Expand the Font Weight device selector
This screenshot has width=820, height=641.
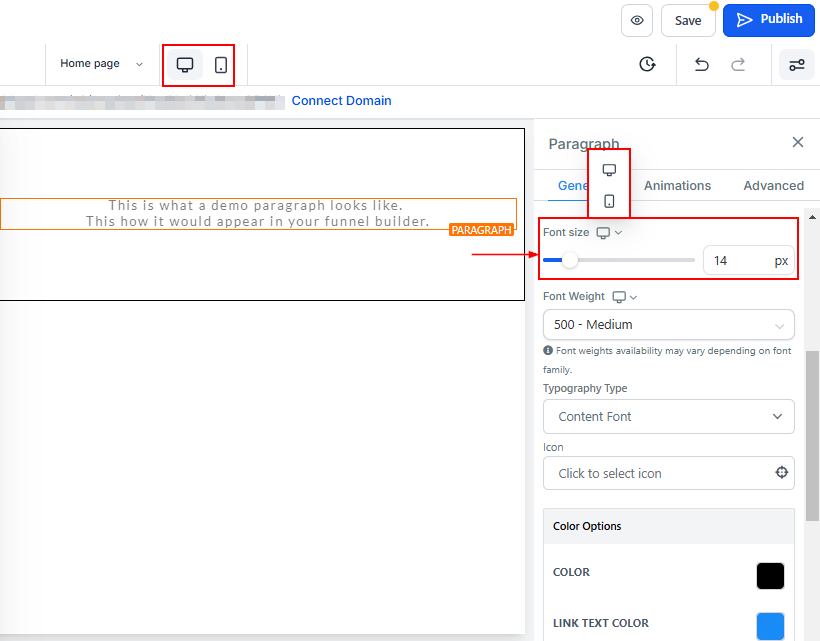[x=625, y=296]
